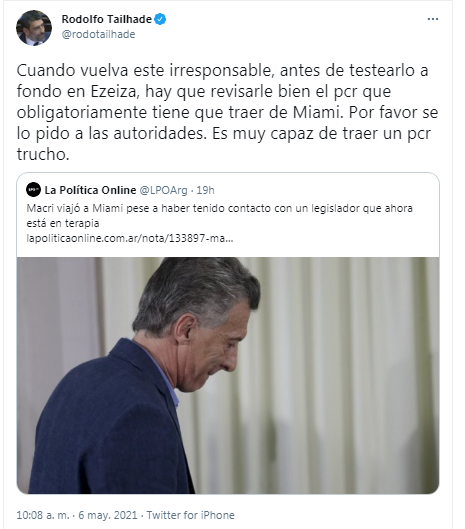Click the 10:08 a. m. tweet timestamp
The height and width of the screenshot is (529, 465).
(x=43, y=515)
